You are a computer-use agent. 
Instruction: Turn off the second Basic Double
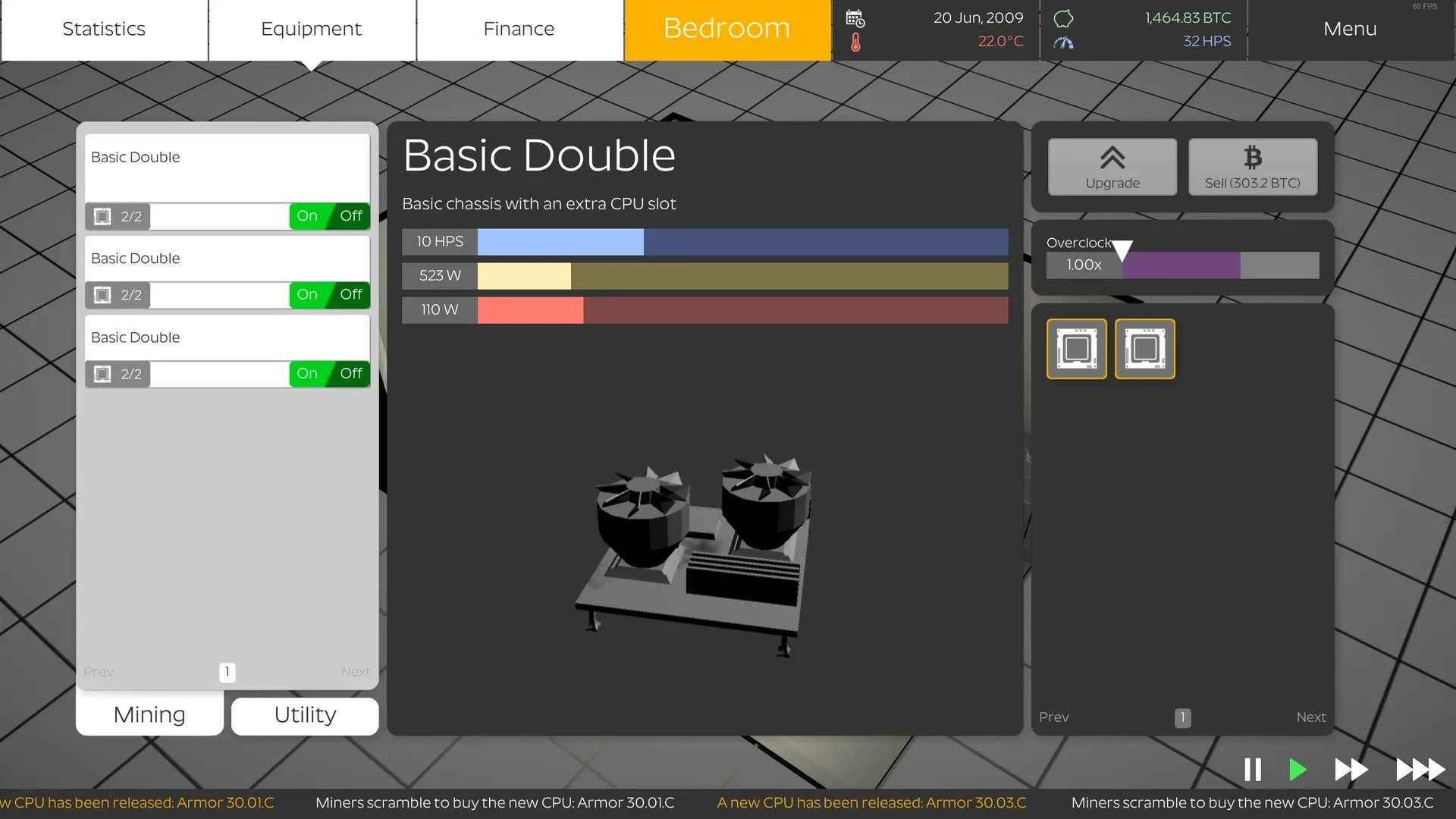tap(351, 294)
